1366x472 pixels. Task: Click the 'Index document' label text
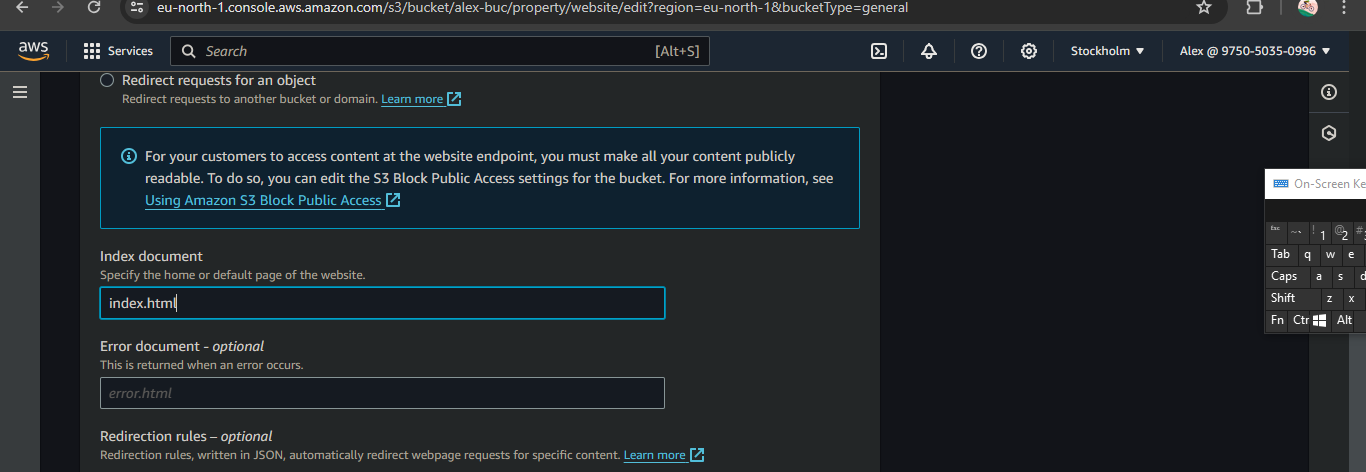pyautogui.click(x=151, y=256)
